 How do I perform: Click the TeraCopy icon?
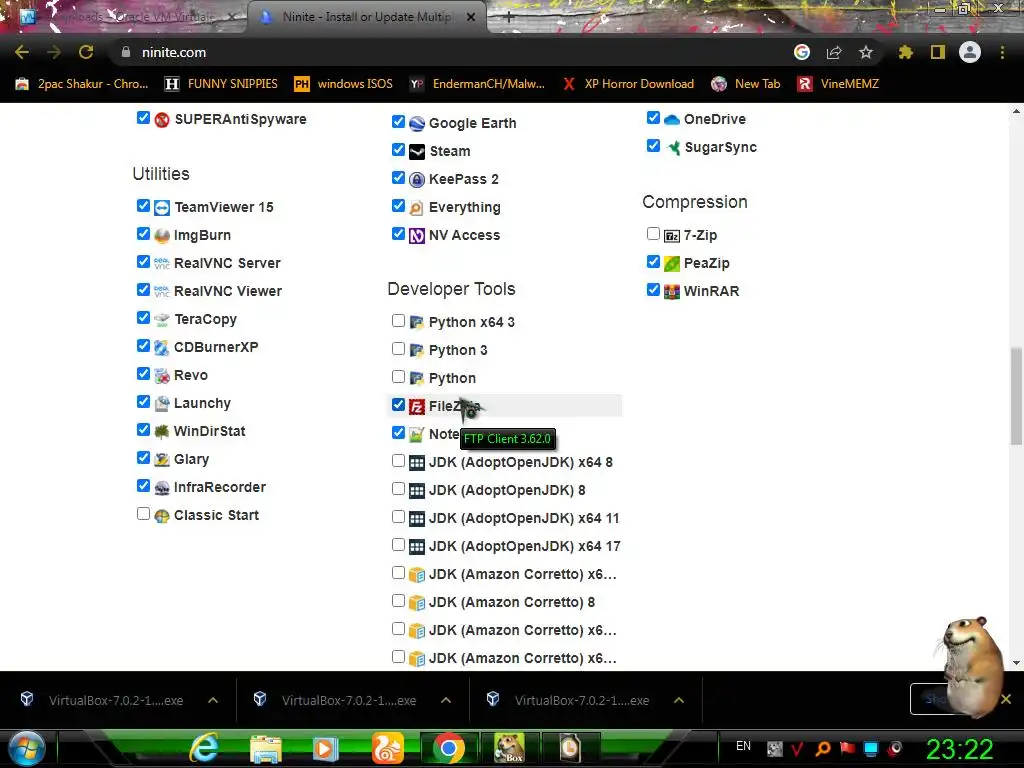point(162,320)
